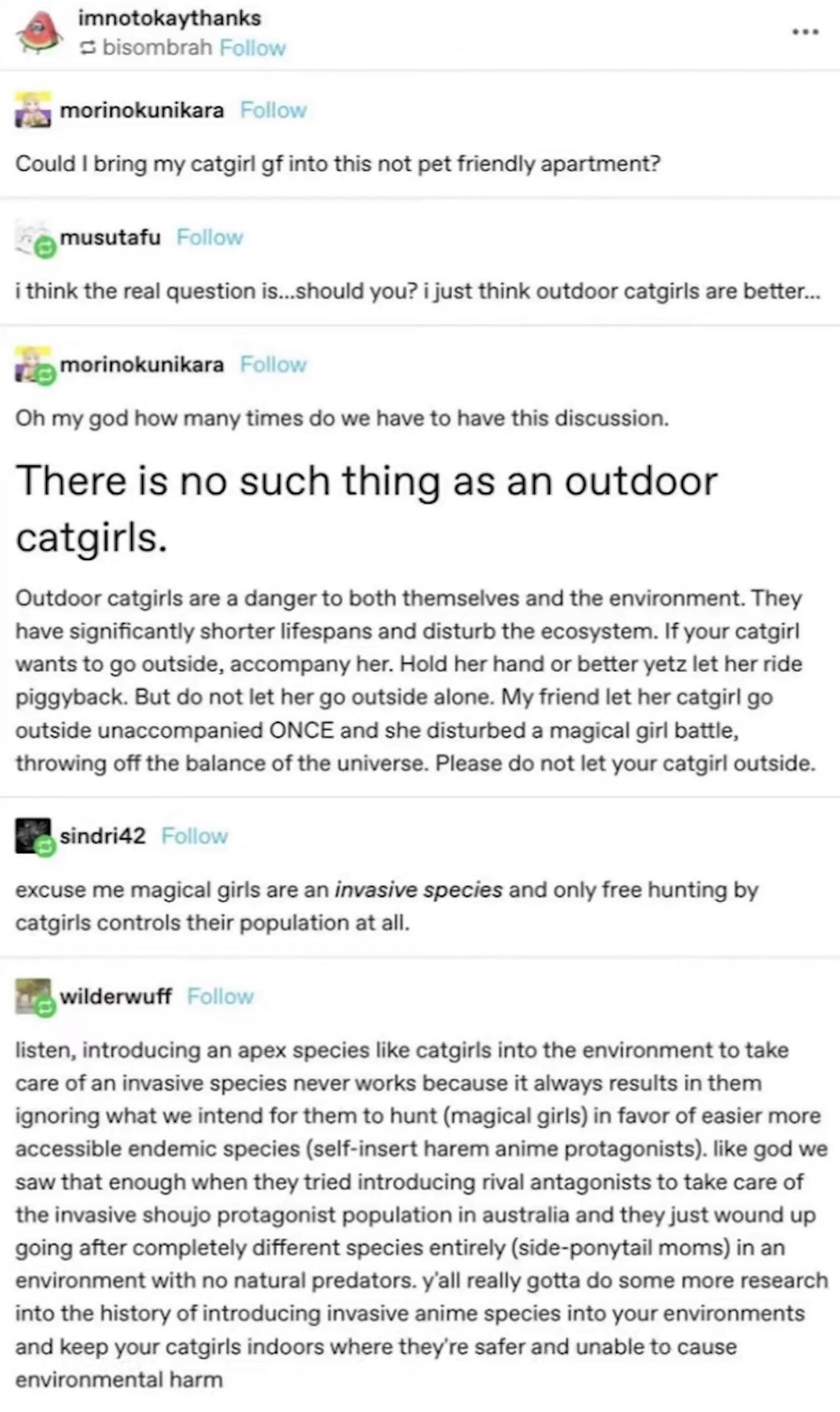Click morinokunikara's avatar on the first comment
Image resolution: width=840 pixels, height=1412 pixels.
[33, 109]
